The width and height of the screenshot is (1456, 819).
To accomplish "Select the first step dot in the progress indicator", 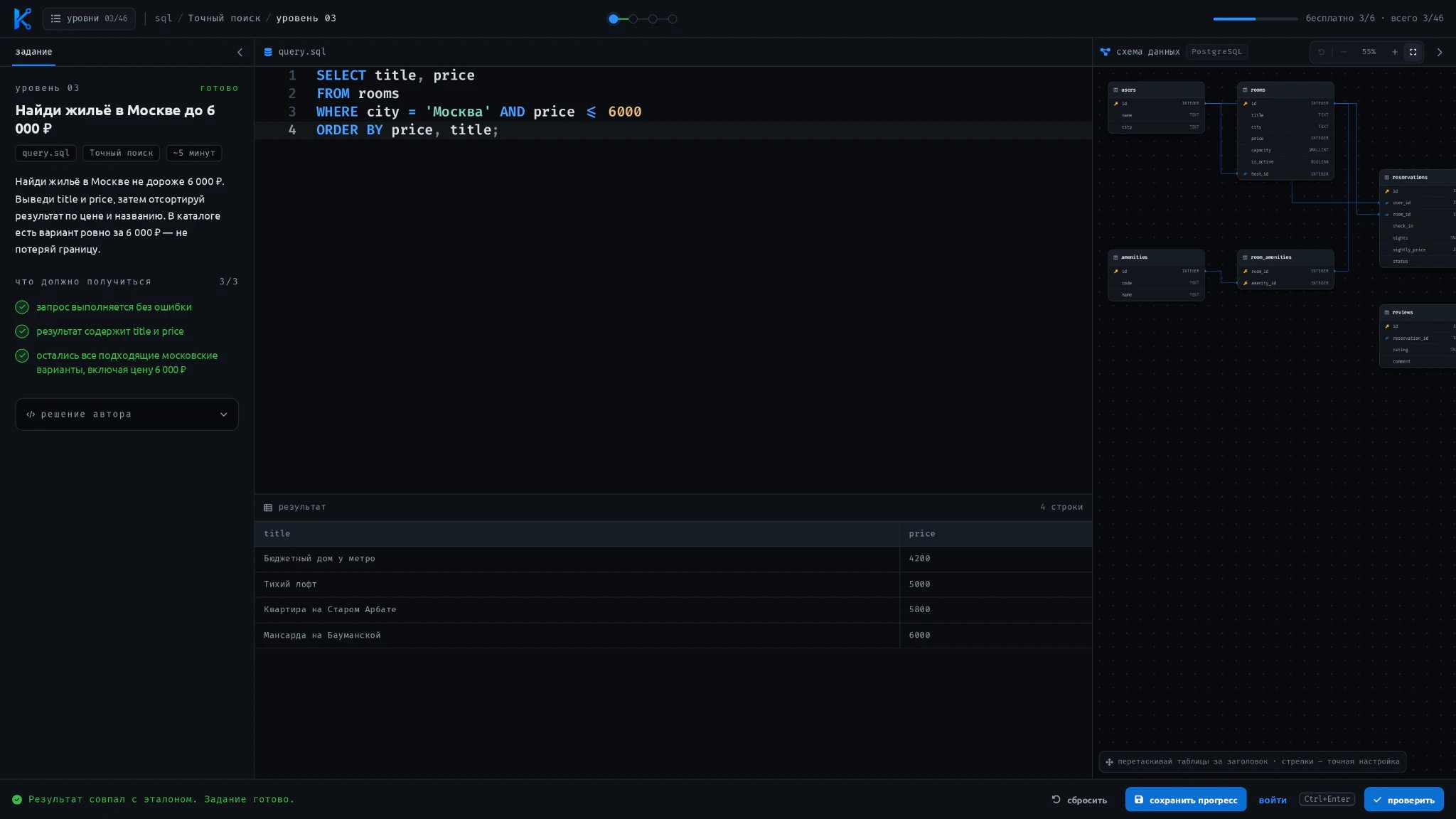I will tap(613, 19).
